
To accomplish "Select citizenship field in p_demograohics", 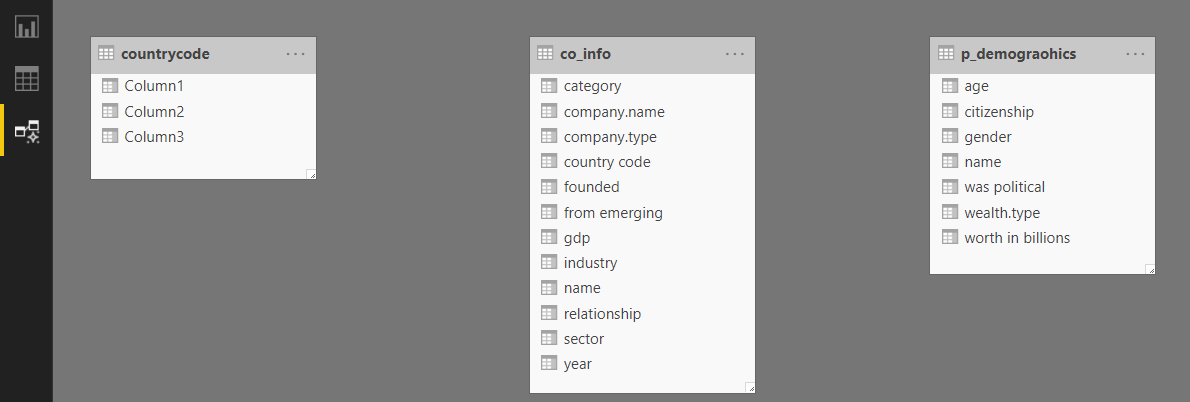I will [1043, 111].
